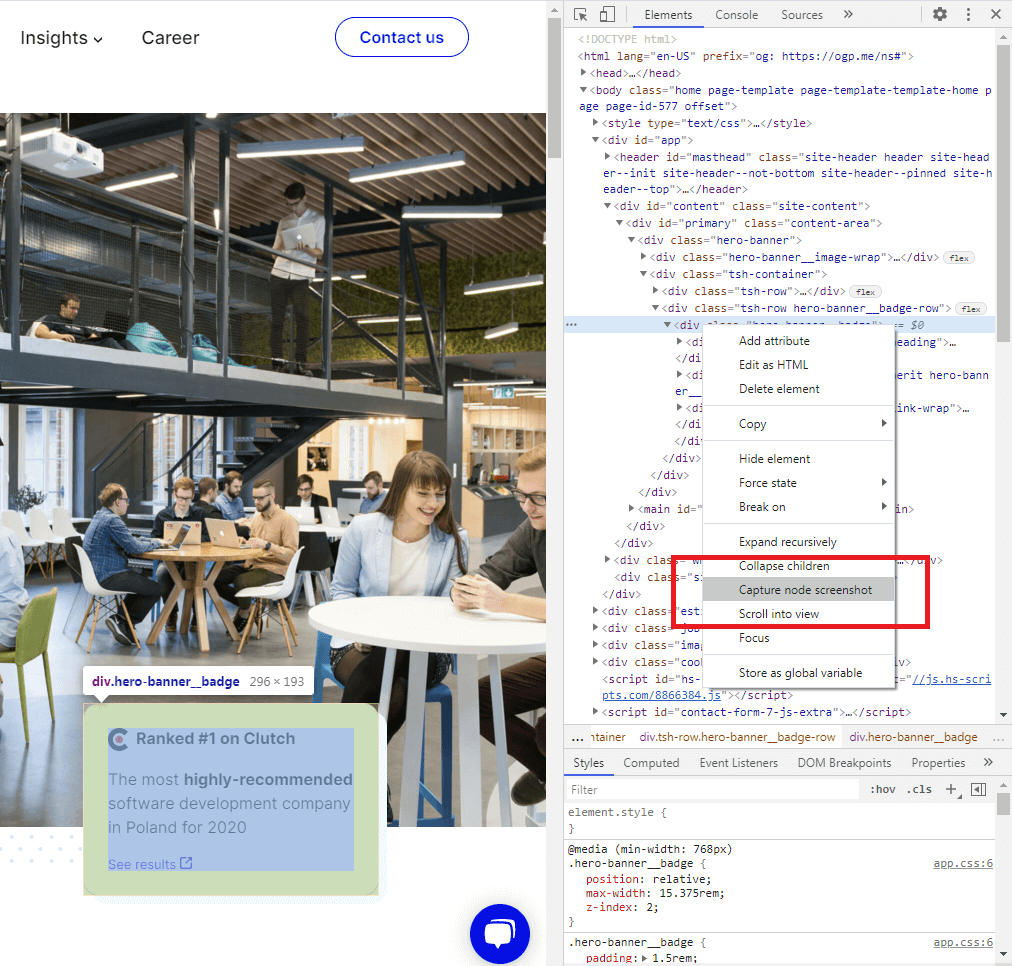Click the webpage vertical scrollbar thumb
The width and height of the screenshot is (1013, 966).
pyautogui.click(x=554, y=87)
